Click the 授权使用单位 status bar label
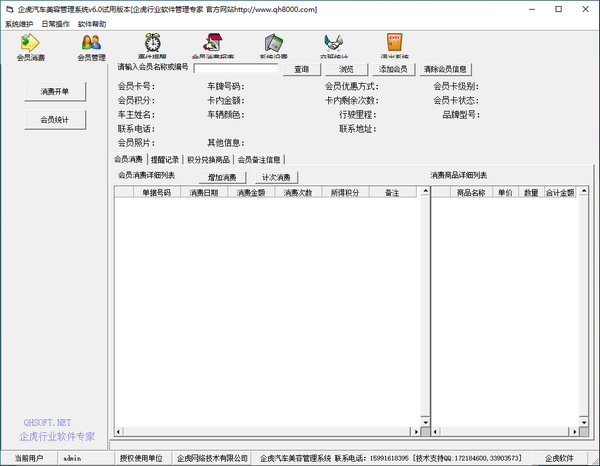 141,458
